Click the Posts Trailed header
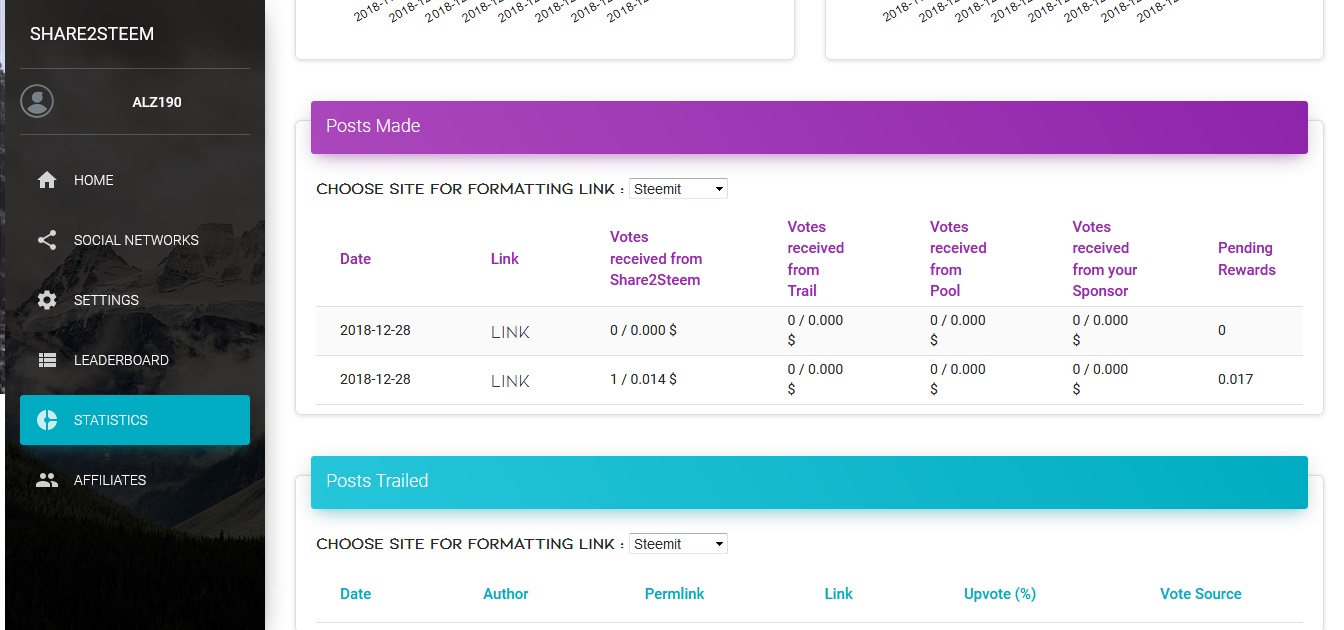This screenshot has height=630, width=1344. tap(809, 482)
